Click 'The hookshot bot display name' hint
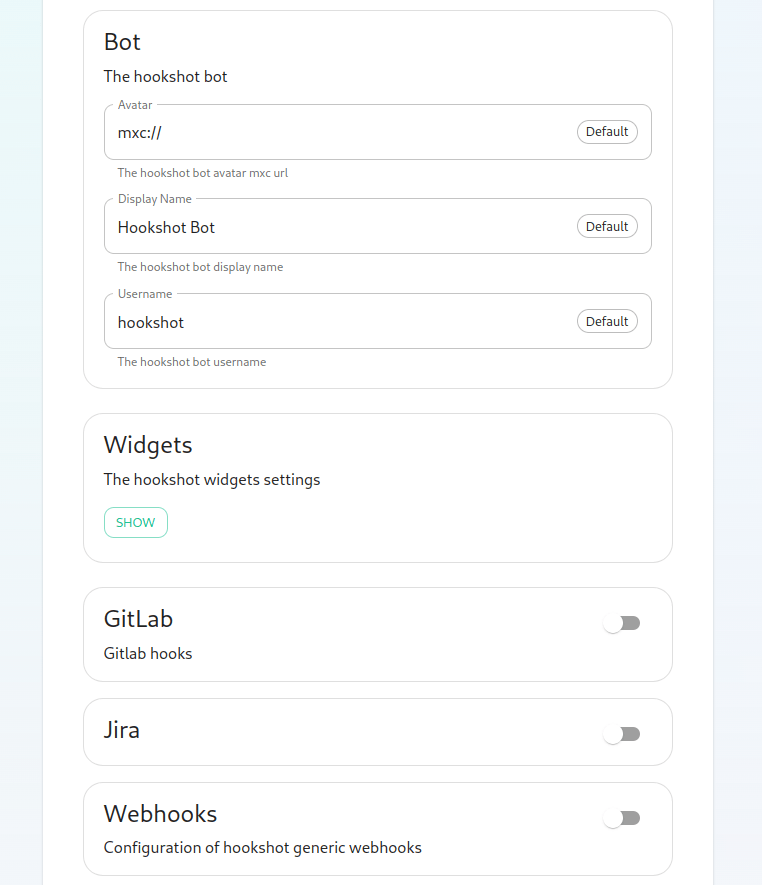762x885 pixels. tap(200, 267)
